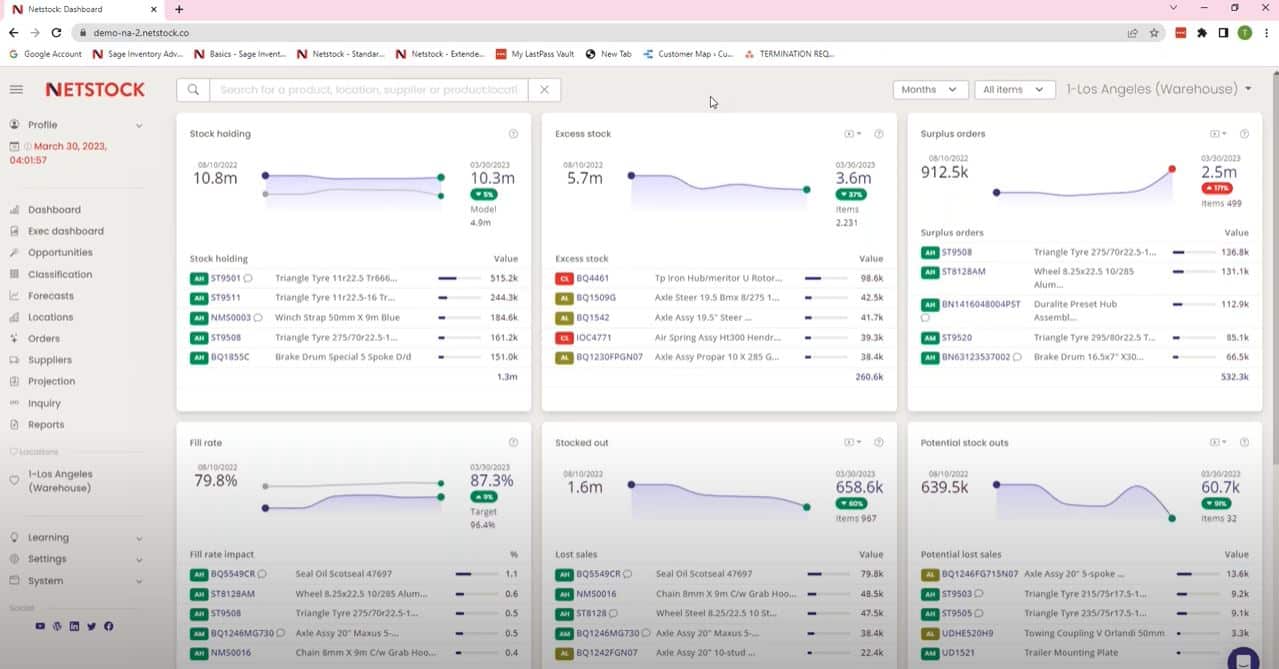Open Exec dashboard in the sidebar

pos(66,231)
